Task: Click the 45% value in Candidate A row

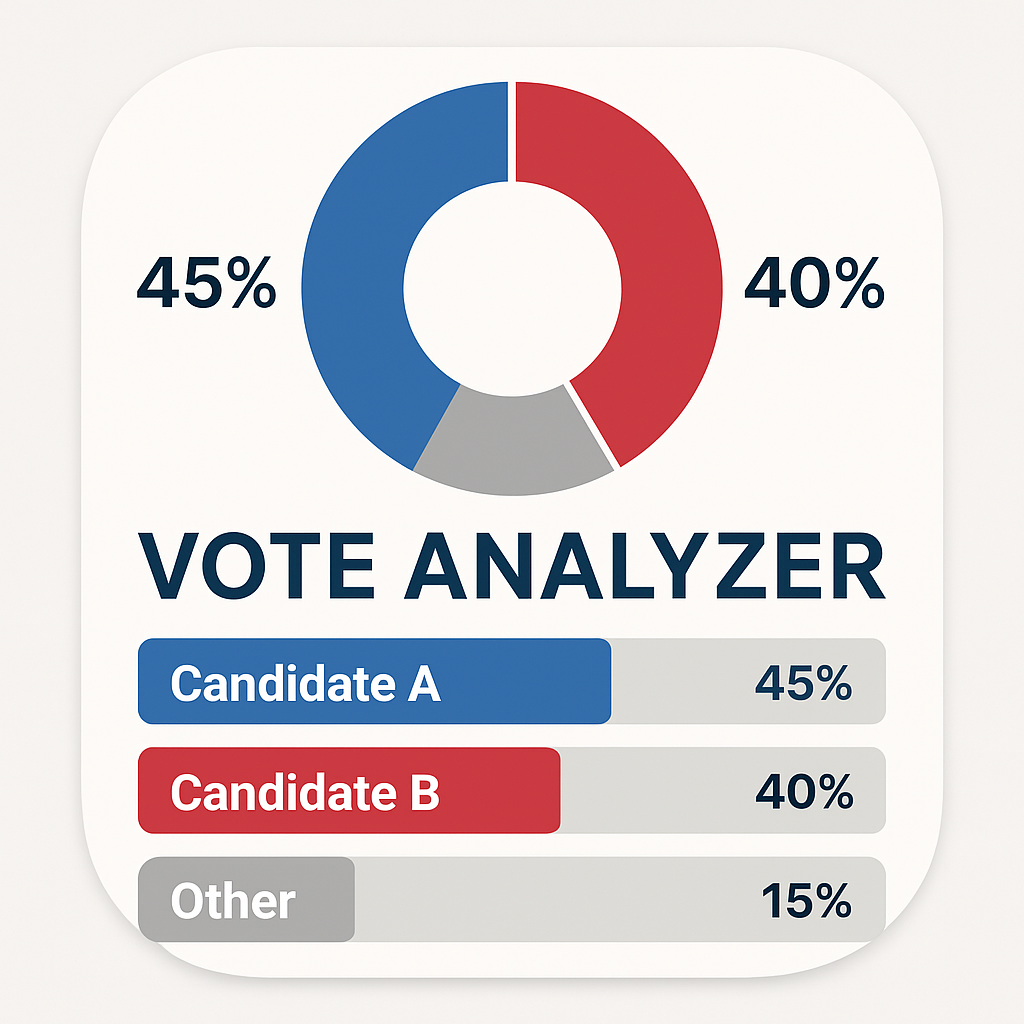Action: [x=803, y=683]
